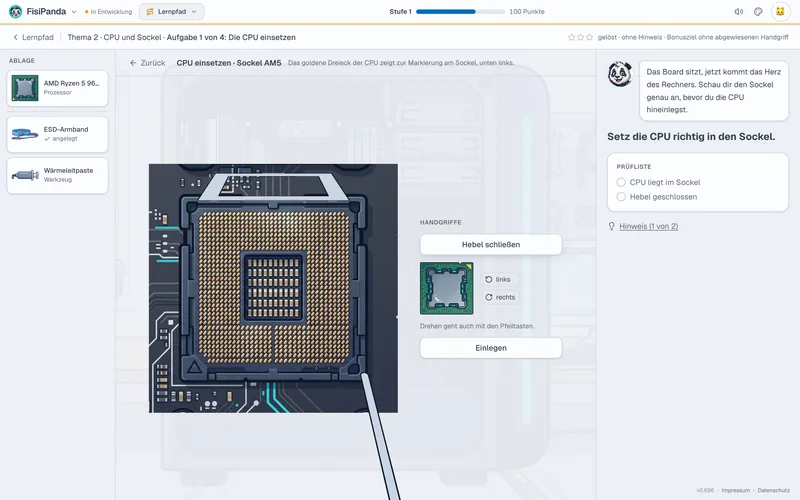Click the second rating star

[x=581, y=37]
